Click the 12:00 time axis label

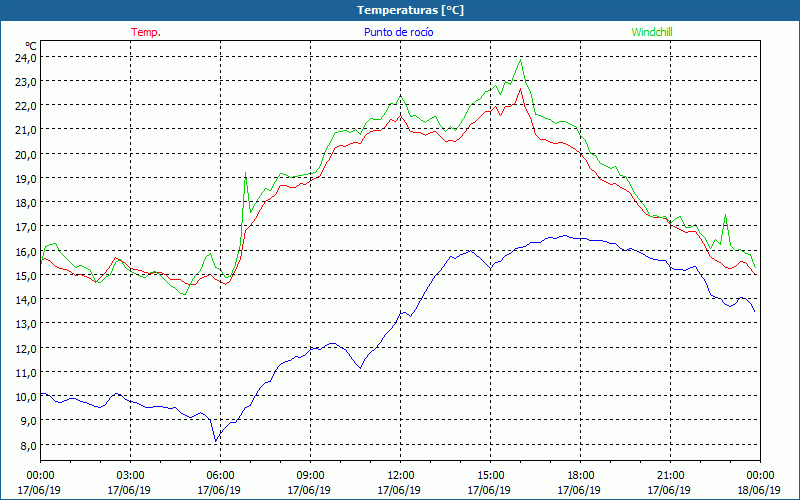coord(401,475)
